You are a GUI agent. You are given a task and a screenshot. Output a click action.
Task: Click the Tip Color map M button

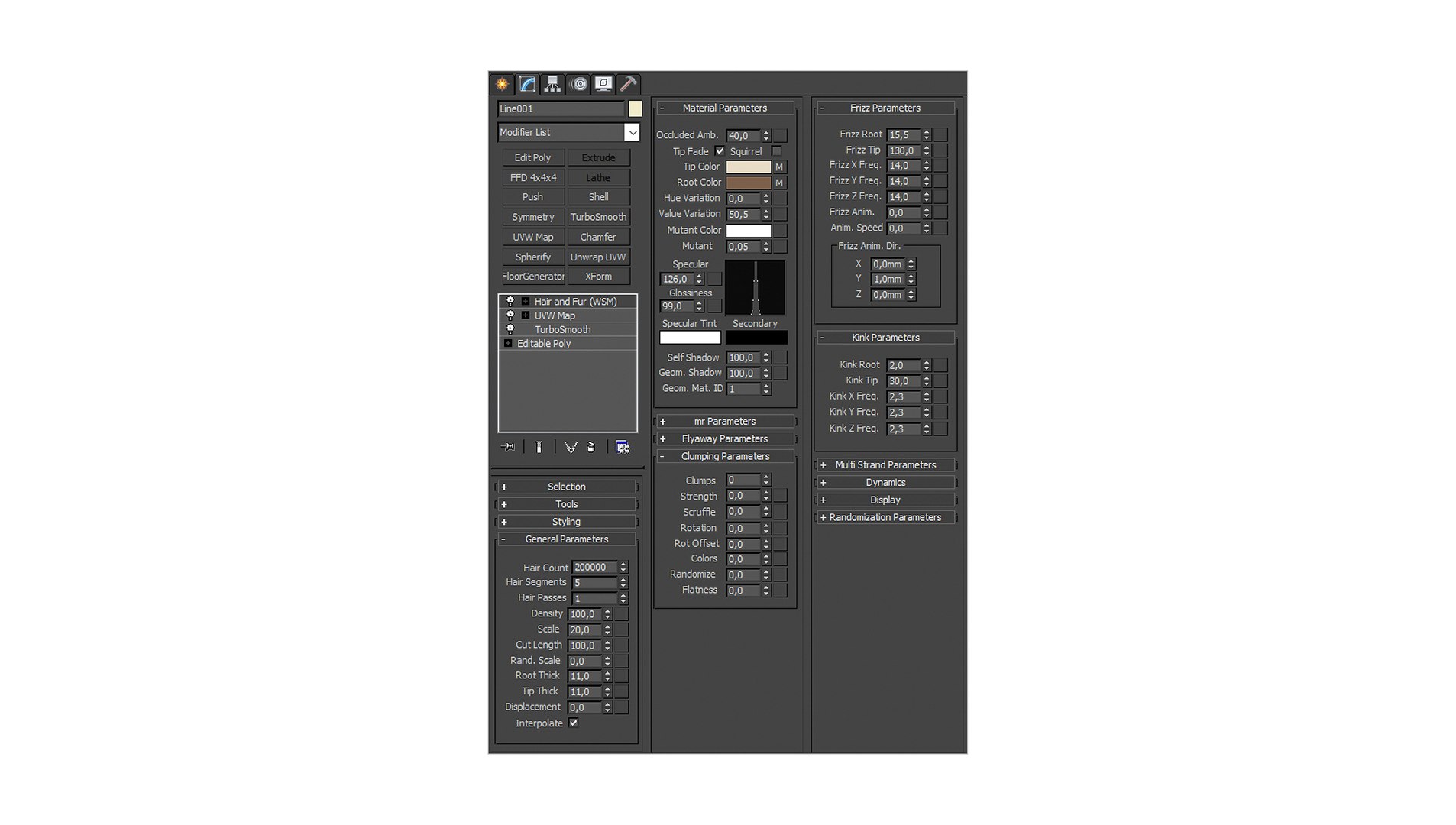(779, 167)
